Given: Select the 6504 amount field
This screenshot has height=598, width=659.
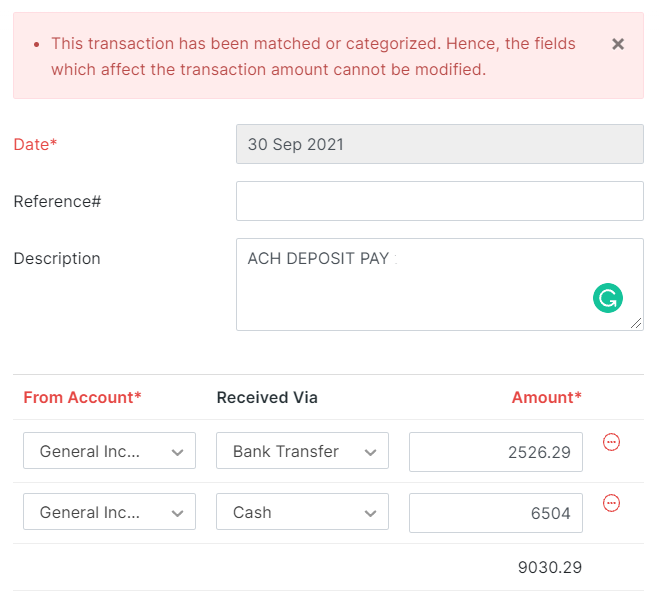Looking at the screenshot, I should (496, 513).
